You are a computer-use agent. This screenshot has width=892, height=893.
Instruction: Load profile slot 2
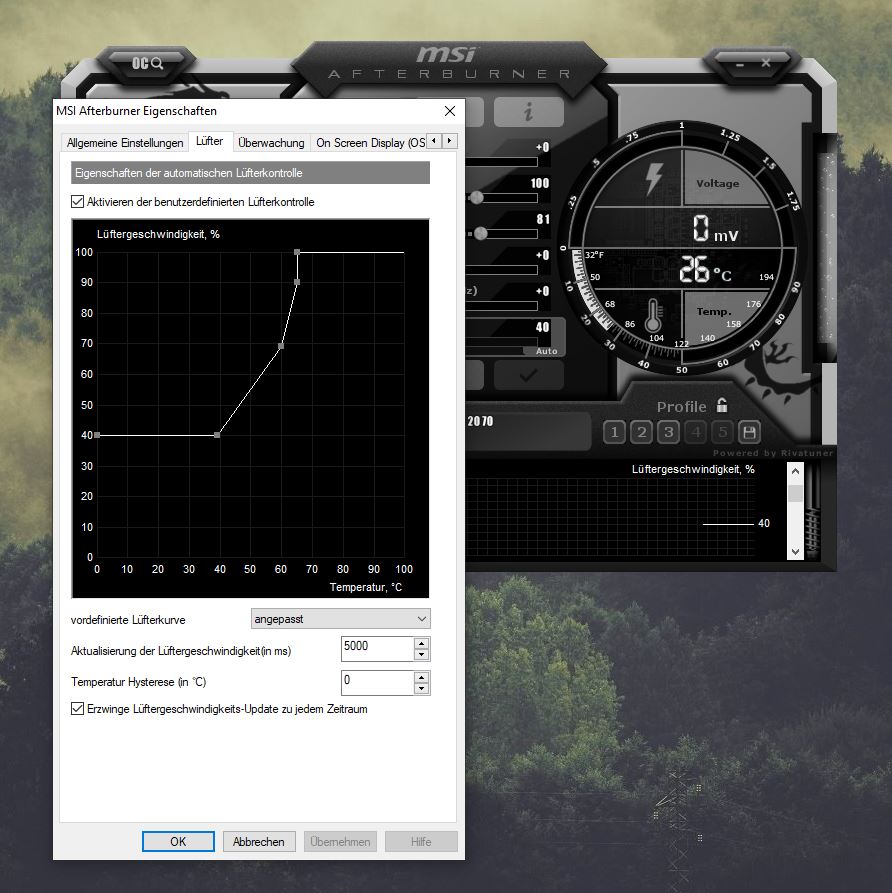coord(641,432)
